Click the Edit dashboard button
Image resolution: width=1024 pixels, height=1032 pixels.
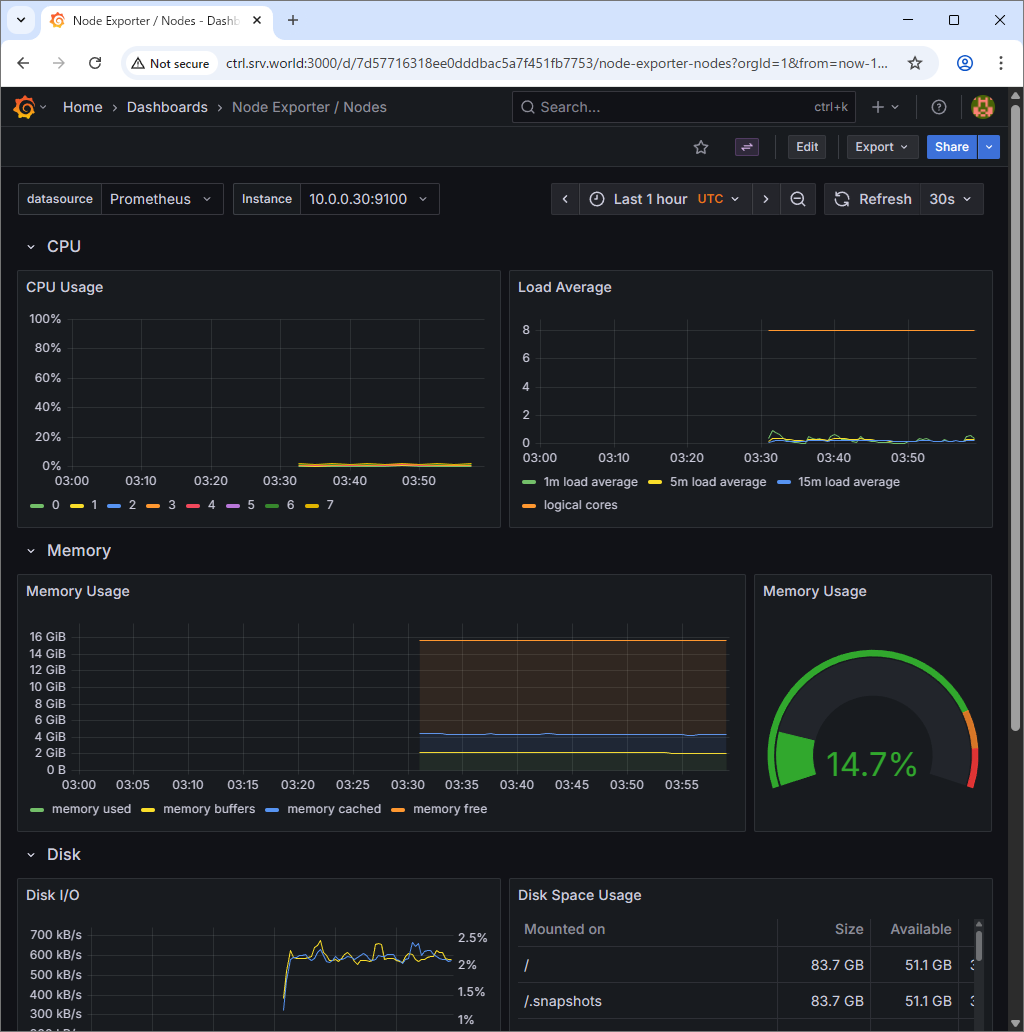(x=807, y=147)
